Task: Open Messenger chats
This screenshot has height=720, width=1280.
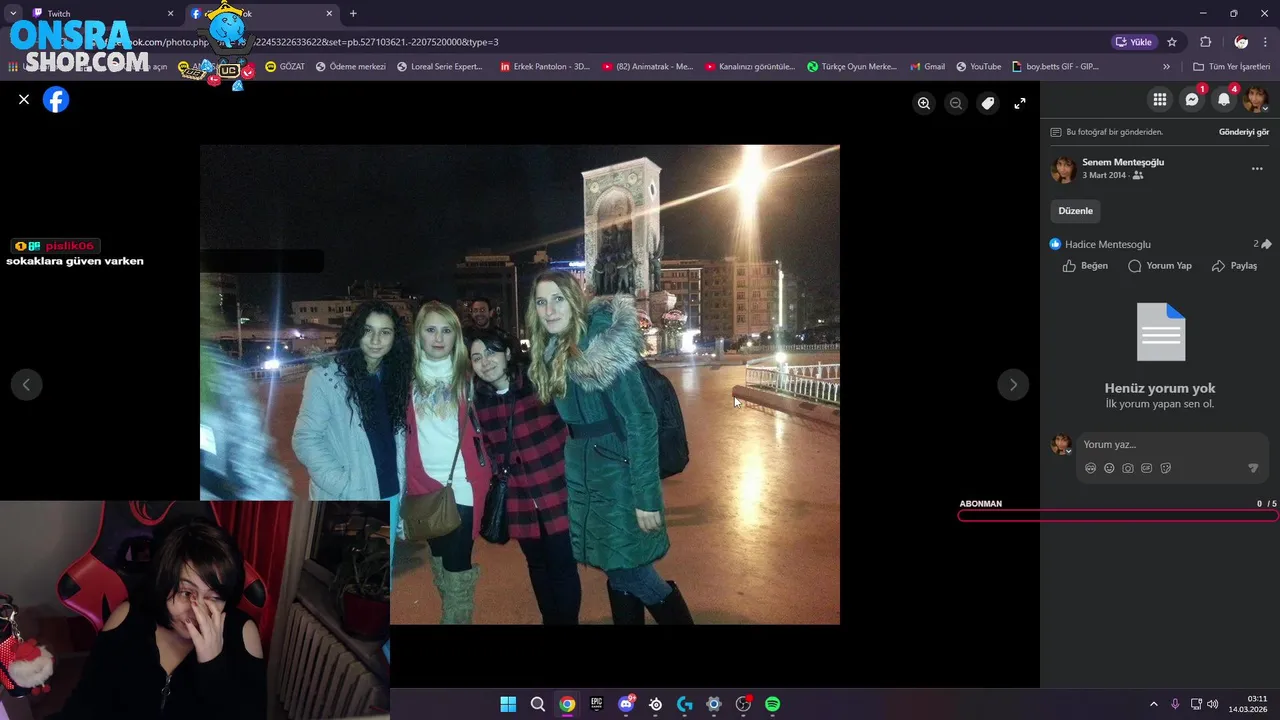Action: pyautogui.click(x=1192, y=99)
